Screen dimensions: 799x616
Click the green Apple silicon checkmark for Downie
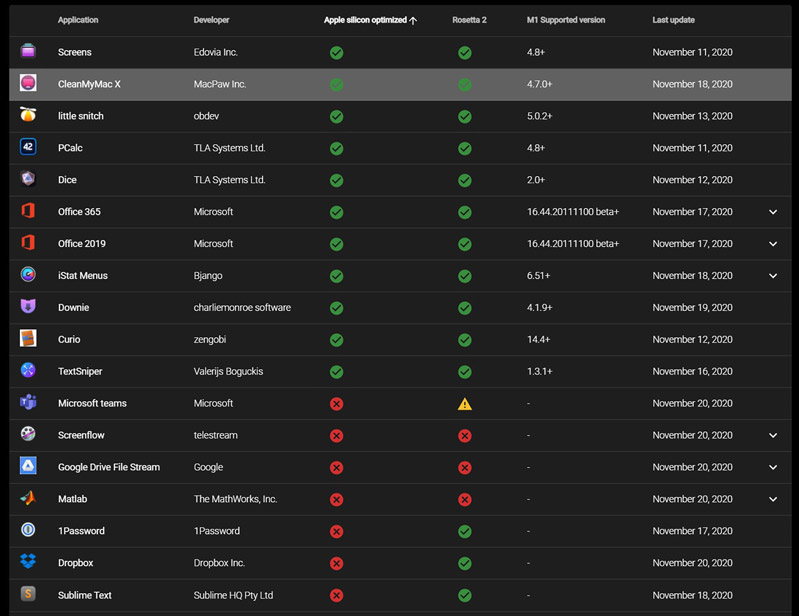click(x=337, y=308)
